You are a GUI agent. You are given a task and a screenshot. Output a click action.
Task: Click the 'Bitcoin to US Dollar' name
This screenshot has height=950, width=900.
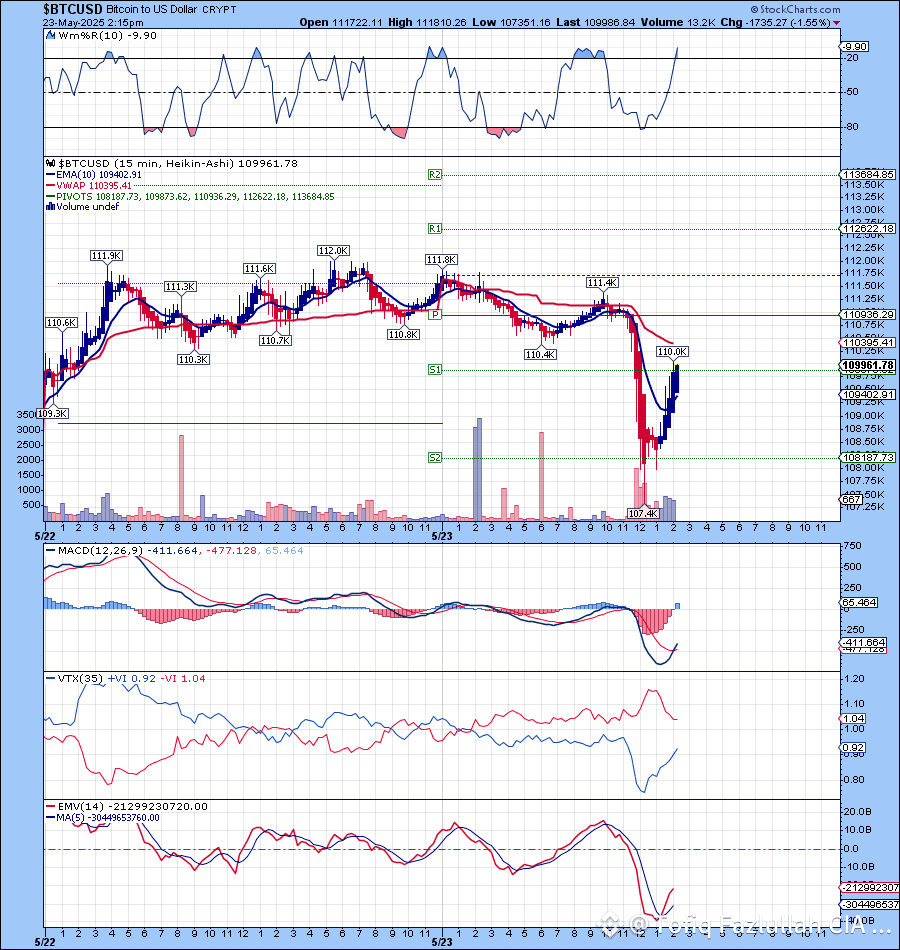(152, 10)
